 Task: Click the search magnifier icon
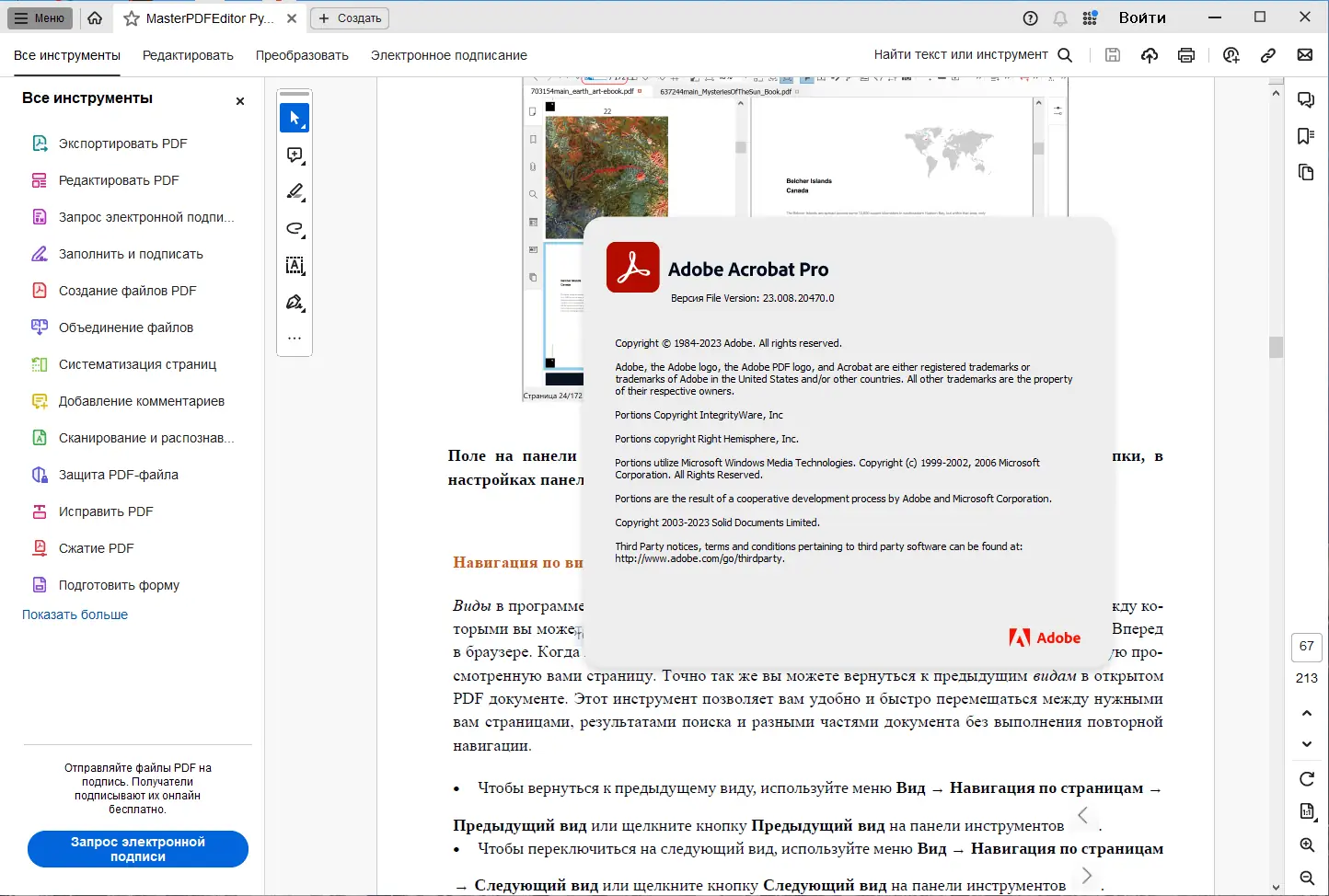point(1065,54)
